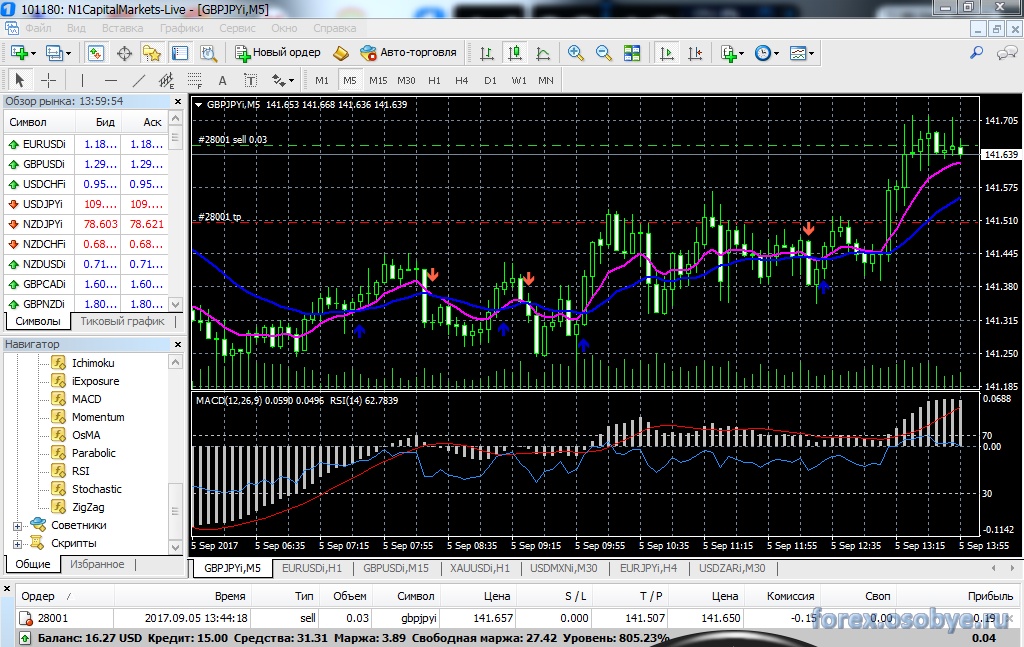Viewport: 1024px width, 647px height.
Task: Open the periodicity clock dropdown
Action: 767,53
